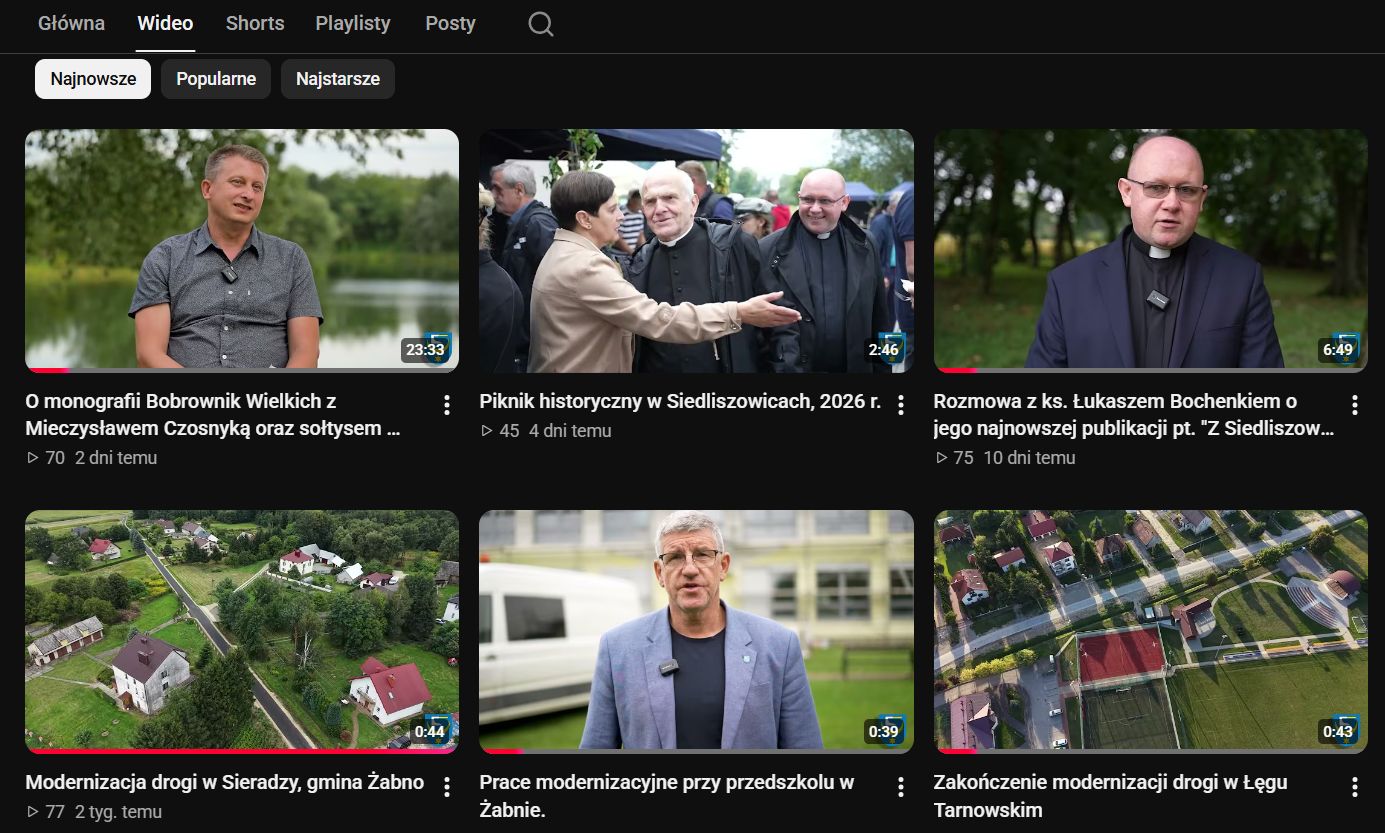Open title 'Prace modernizacyjne przy przedszkolu w Żabnie.'

coord(666,796)
